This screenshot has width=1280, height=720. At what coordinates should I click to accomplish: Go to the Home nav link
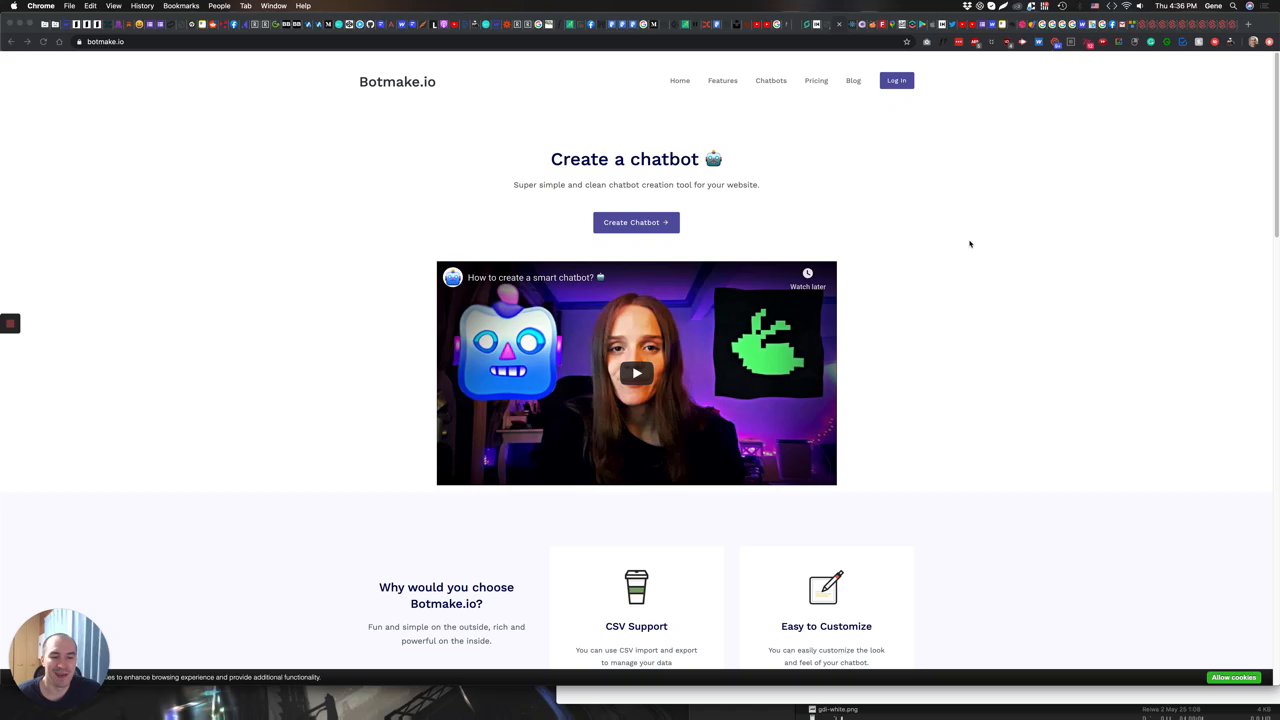click(680, 81)
